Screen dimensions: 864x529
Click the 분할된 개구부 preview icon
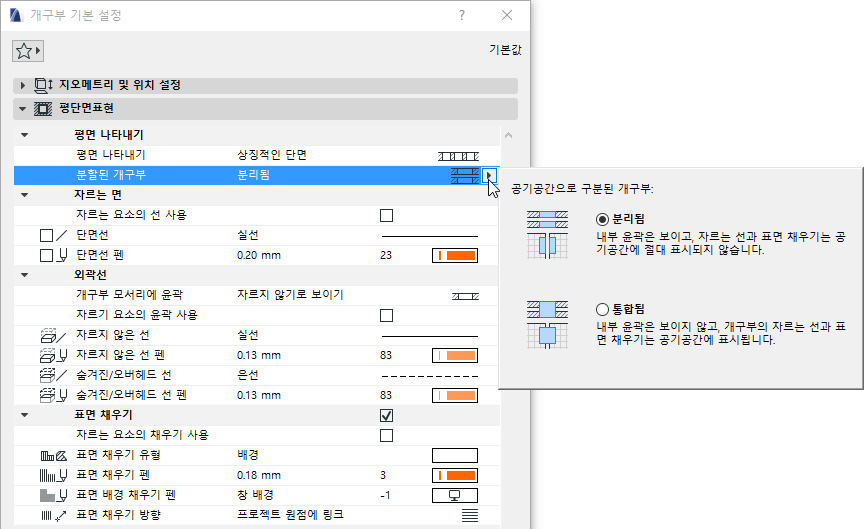(465, 176)
